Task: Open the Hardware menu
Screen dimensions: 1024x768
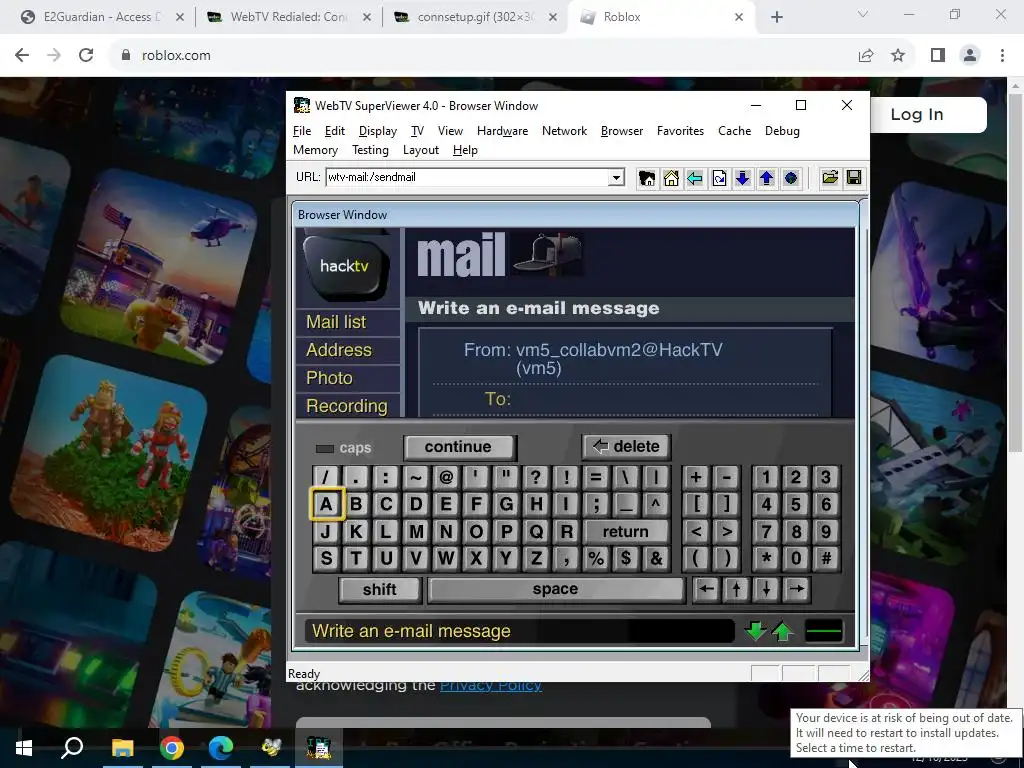Action: coord(502,131)
